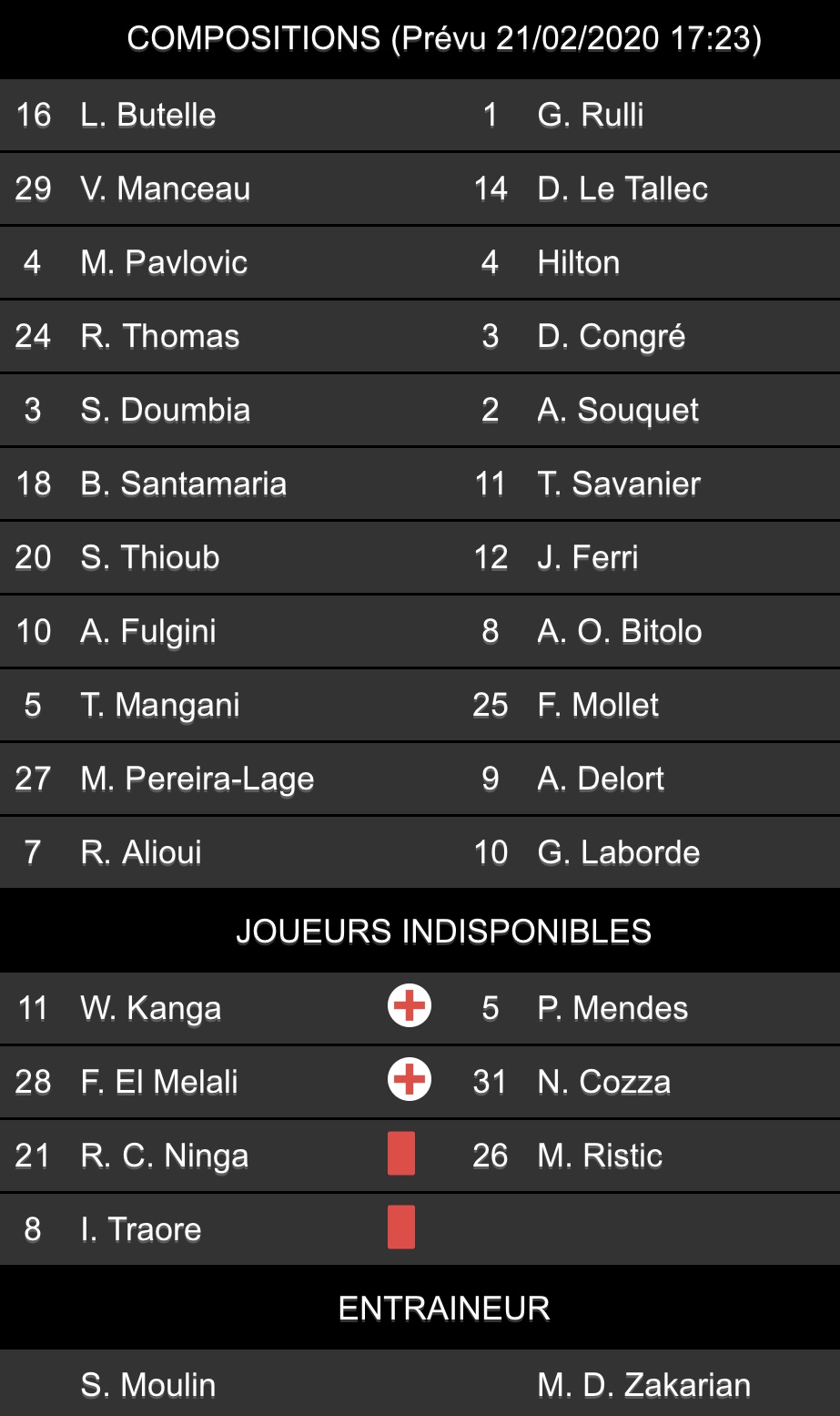This screenshot has height=1416, width=840.
Task: Select unavailable player N. Cozza
Action: [x=603, y=1082]
